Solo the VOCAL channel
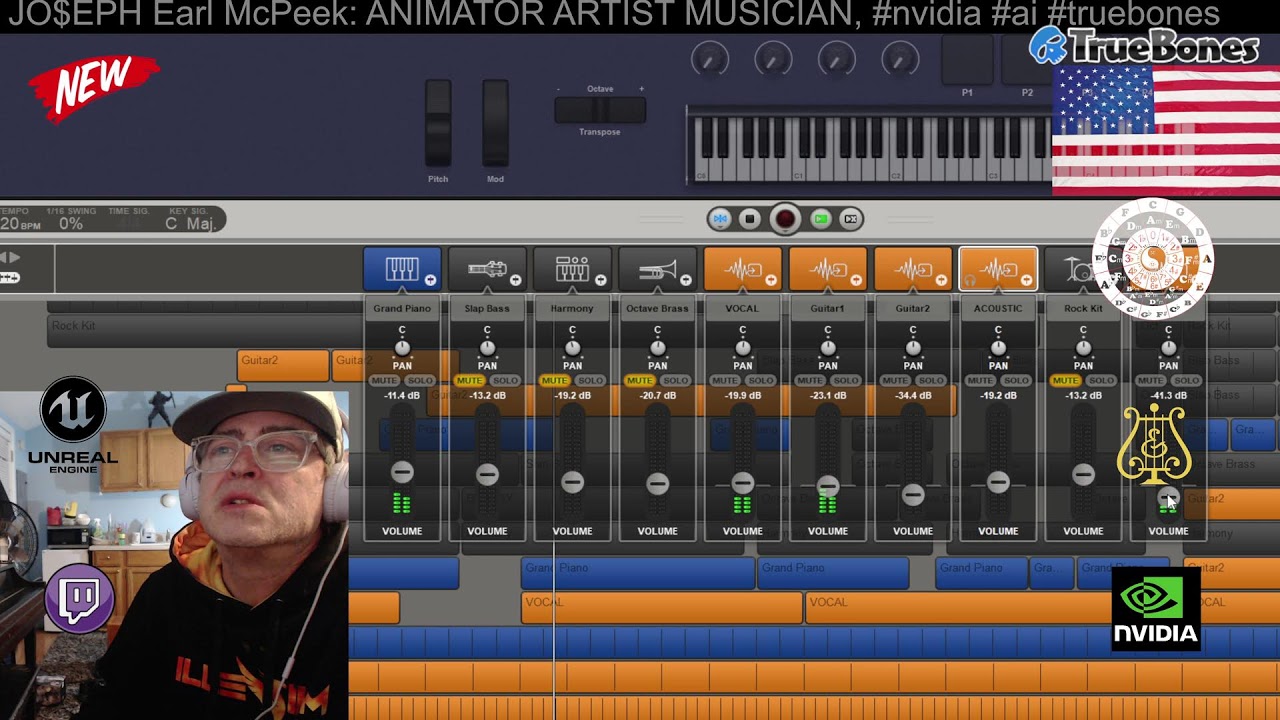This screenshot has height=720, width=1280. 761,380
